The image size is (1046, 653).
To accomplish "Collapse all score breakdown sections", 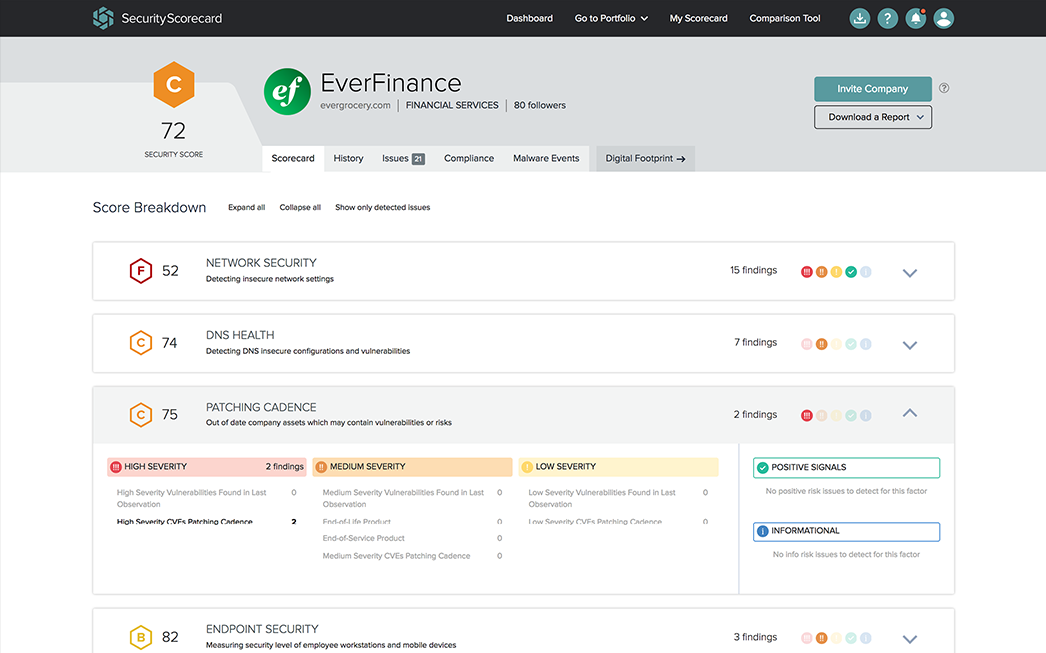I will [x=300, y=207].
